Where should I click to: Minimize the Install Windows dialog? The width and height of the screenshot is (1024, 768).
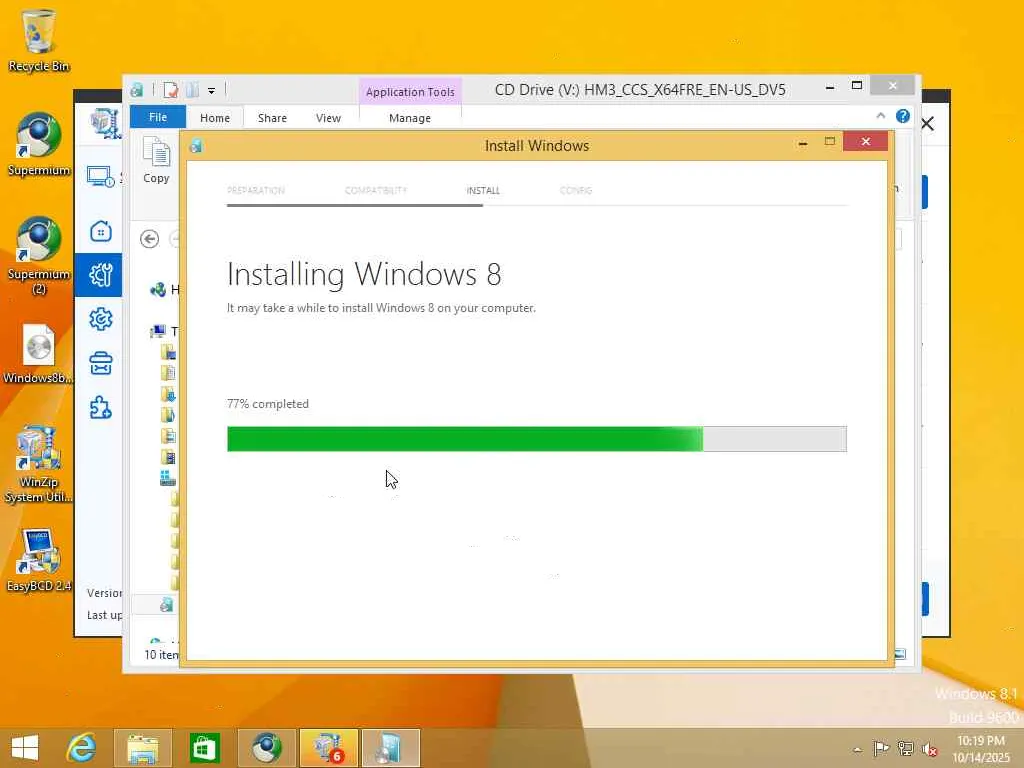(x=803, y=142)
